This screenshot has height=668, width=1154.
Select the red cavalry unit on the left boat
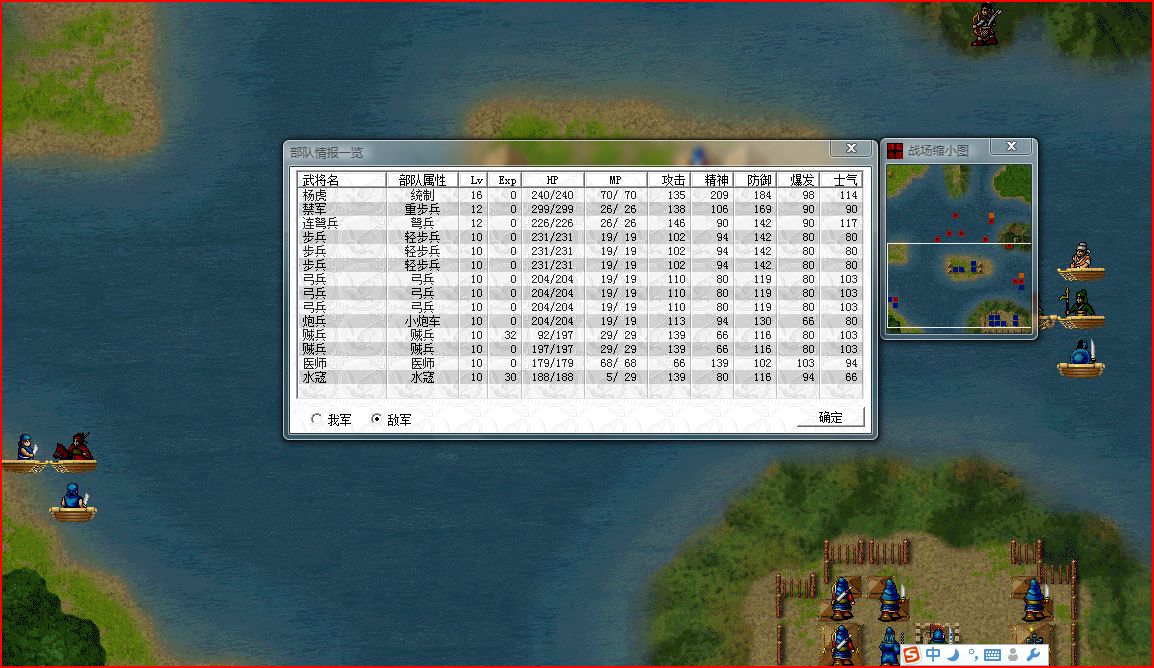coord(74,452)
